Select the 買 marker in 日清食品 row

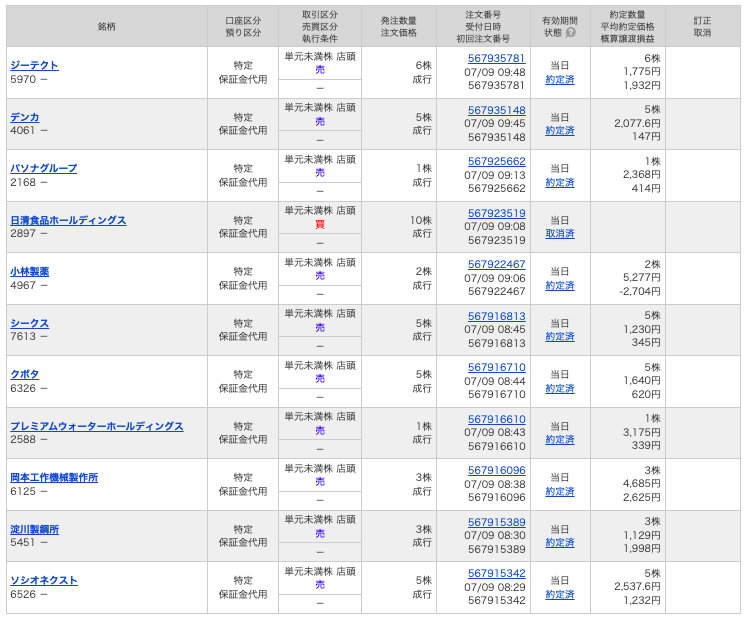(x=320, y=224)
